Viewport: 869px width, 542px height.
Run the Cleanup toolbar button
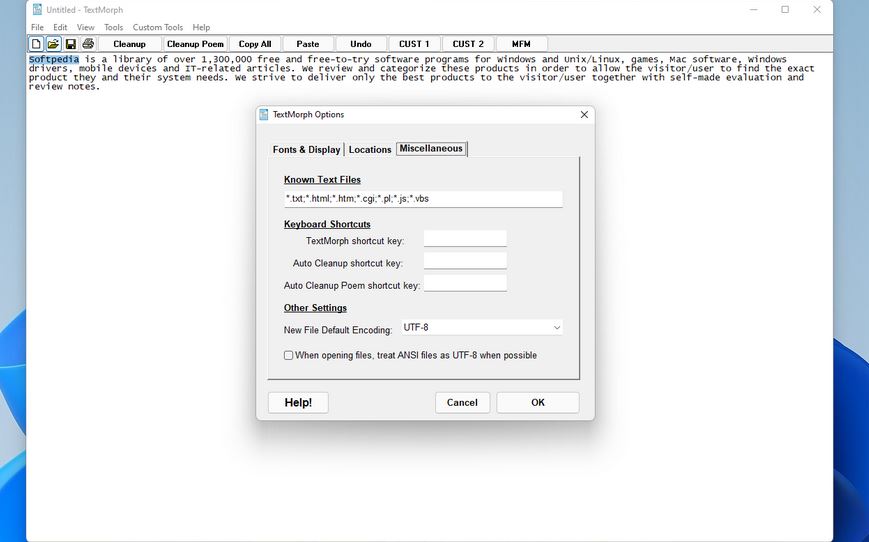[x=130, y=44]
